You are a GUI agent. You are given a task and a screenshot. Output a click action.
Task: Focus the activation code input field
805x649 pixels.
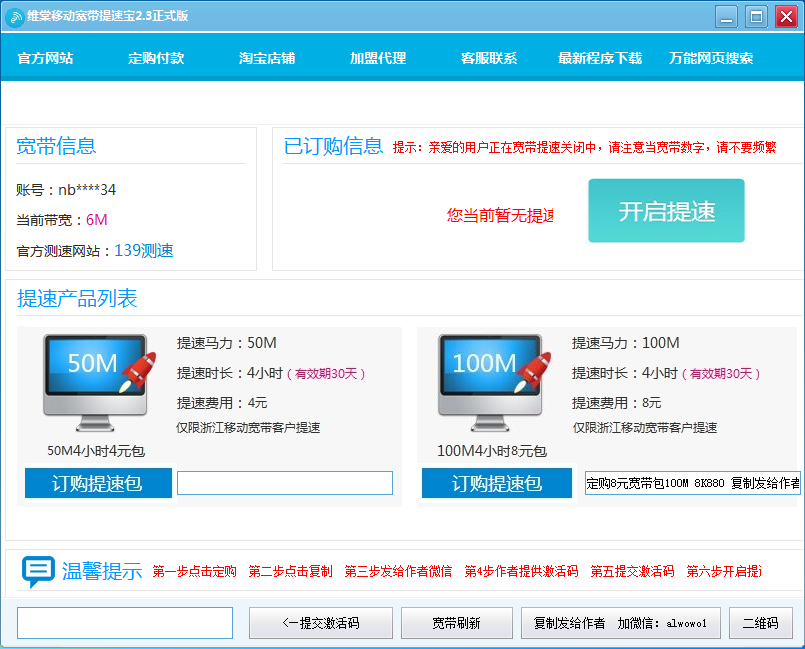pyautogui.click(x=125, y=623)
